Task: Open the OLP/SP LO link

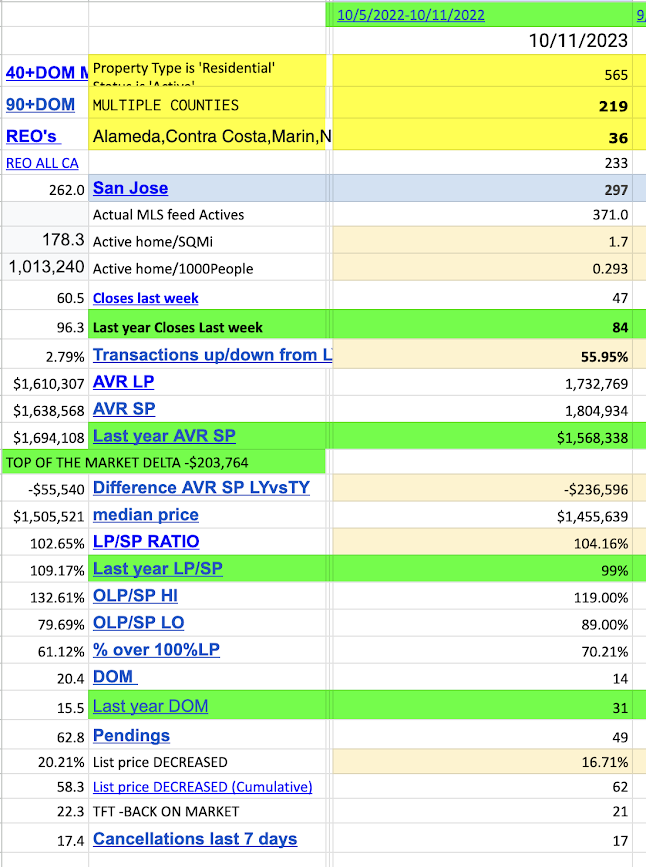Action: pyautogui.click(x=138, y=623)
